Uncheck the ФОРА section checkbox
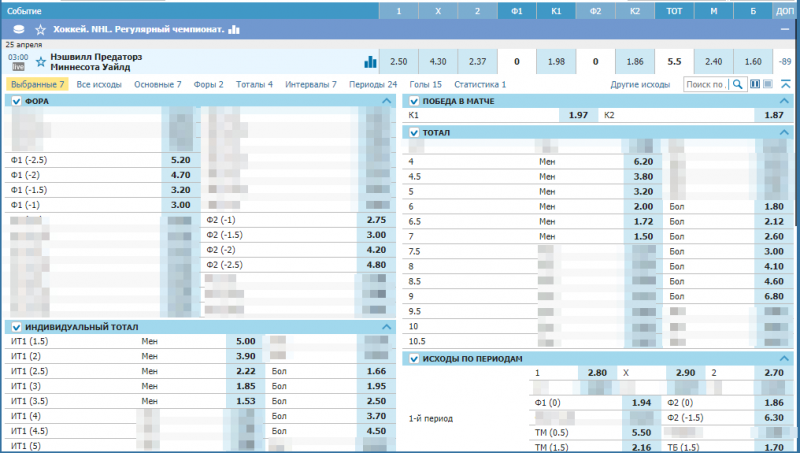The width and height of the screenshot is (800, 453). [x=16, y=101]
